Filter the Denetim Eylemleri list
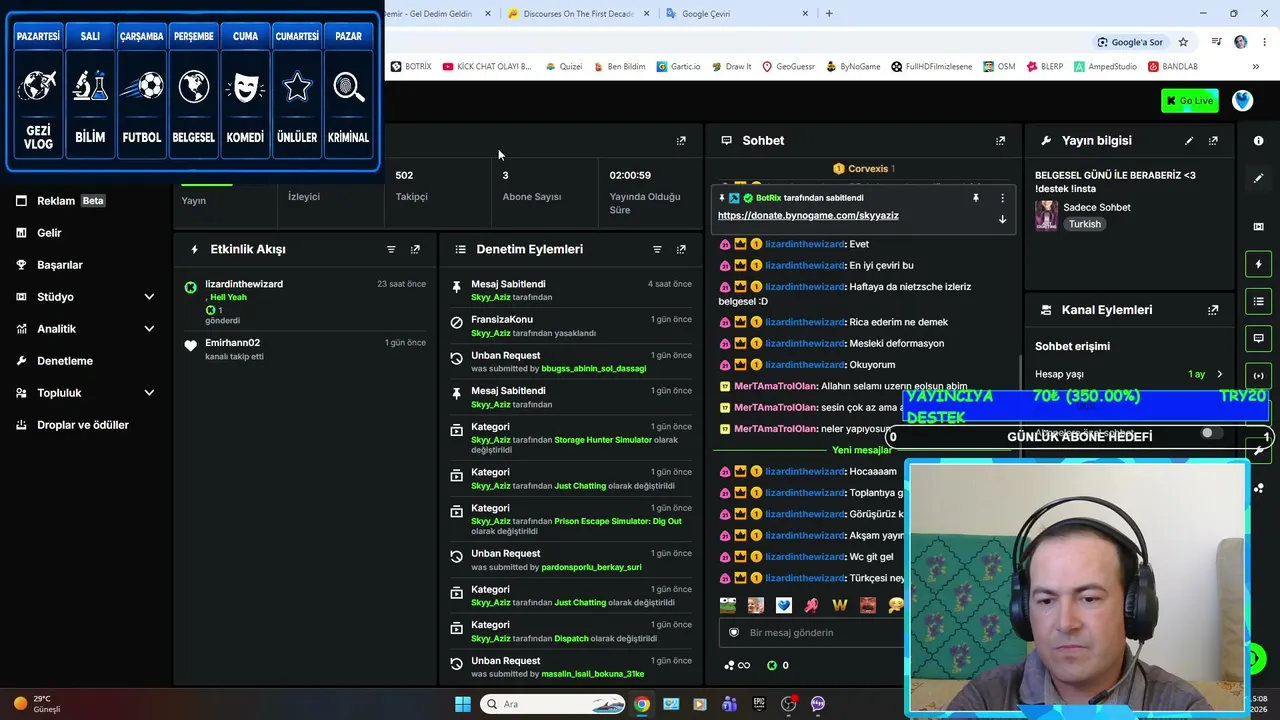The height and width of the screenshot is (720, 1280). [657, 249]
